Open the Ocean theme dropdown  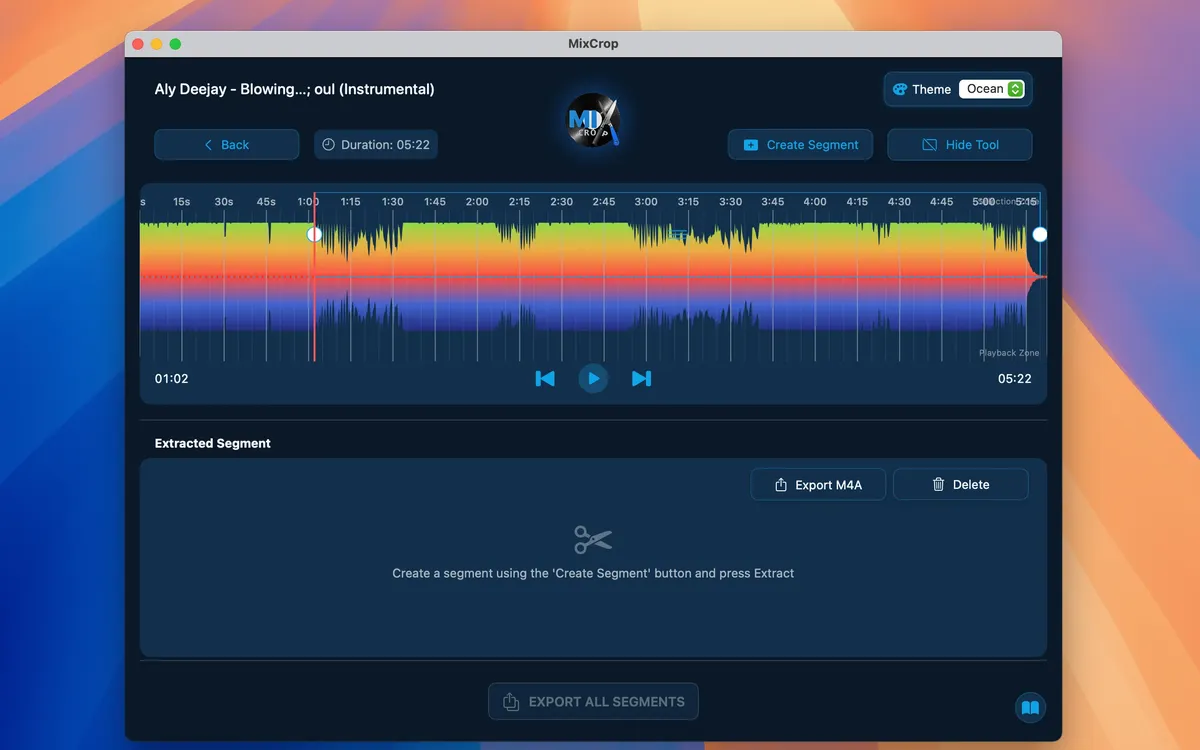point(991,89)
